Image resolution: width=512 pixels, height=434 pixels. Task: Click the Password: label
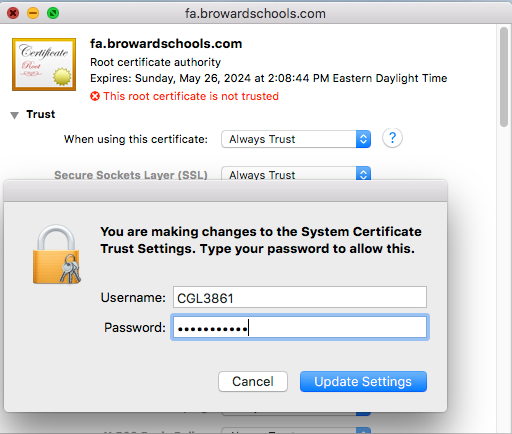[135, 327]
